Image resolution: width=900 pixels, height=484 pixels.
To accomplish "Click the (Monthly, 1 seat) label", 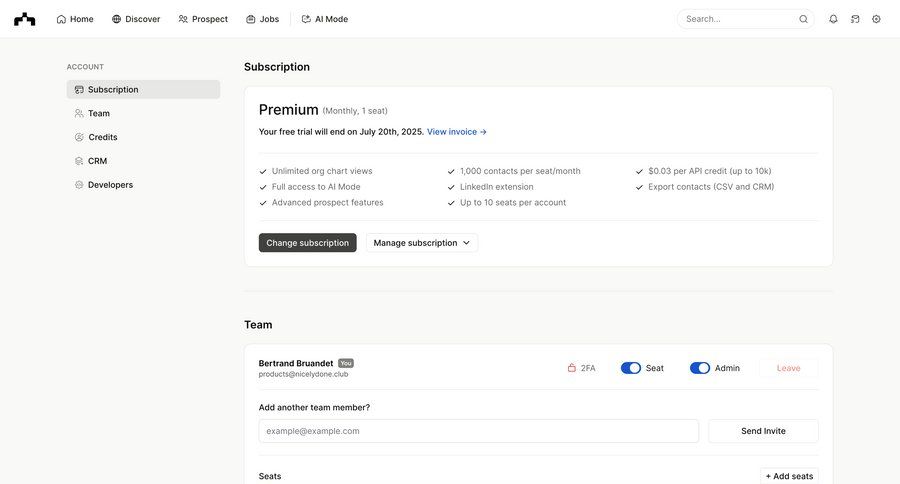I will [355, 111].
